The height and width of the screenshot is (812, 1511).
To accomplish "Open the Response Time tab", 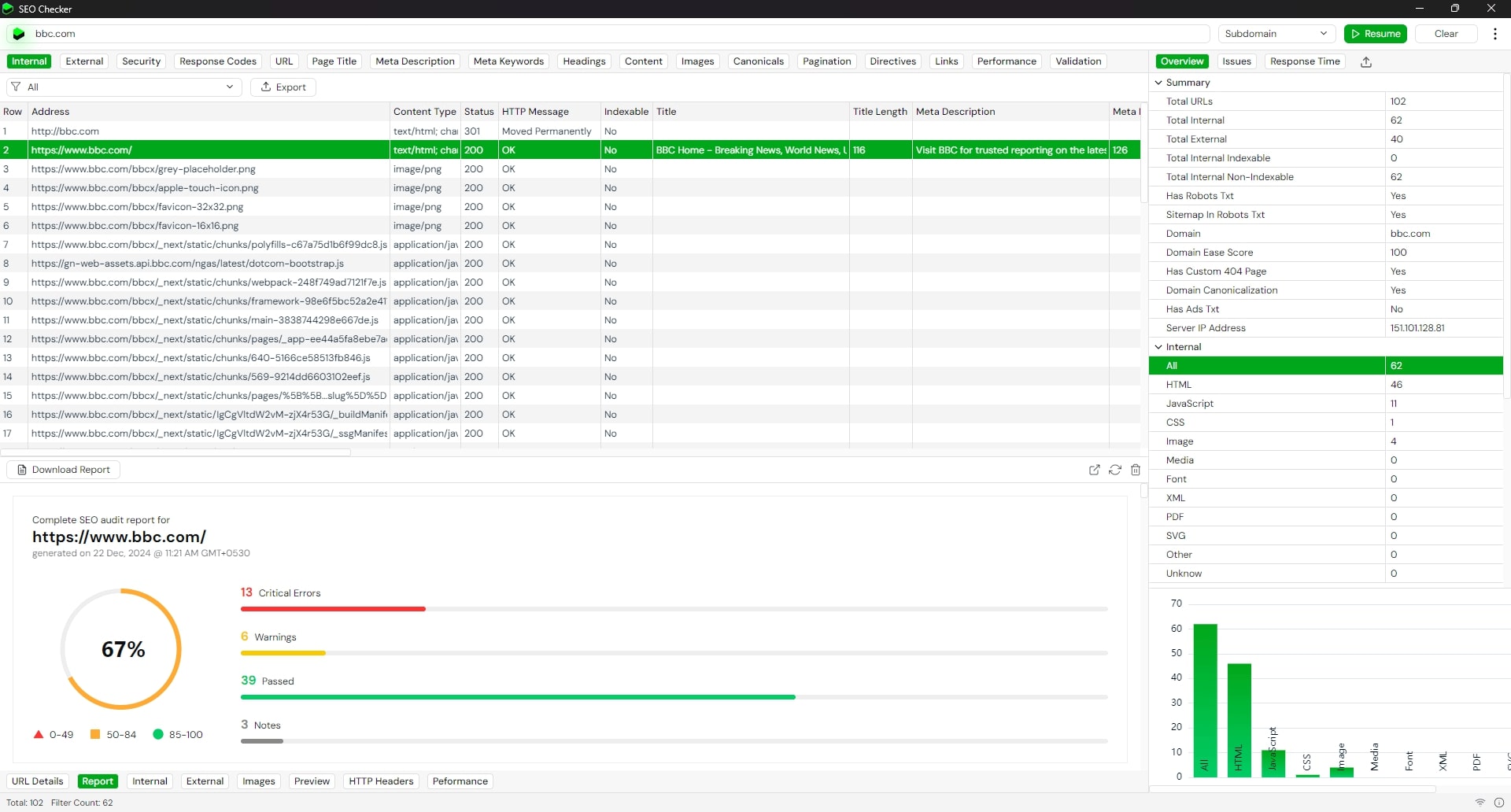I will [x=1305, y=61].
